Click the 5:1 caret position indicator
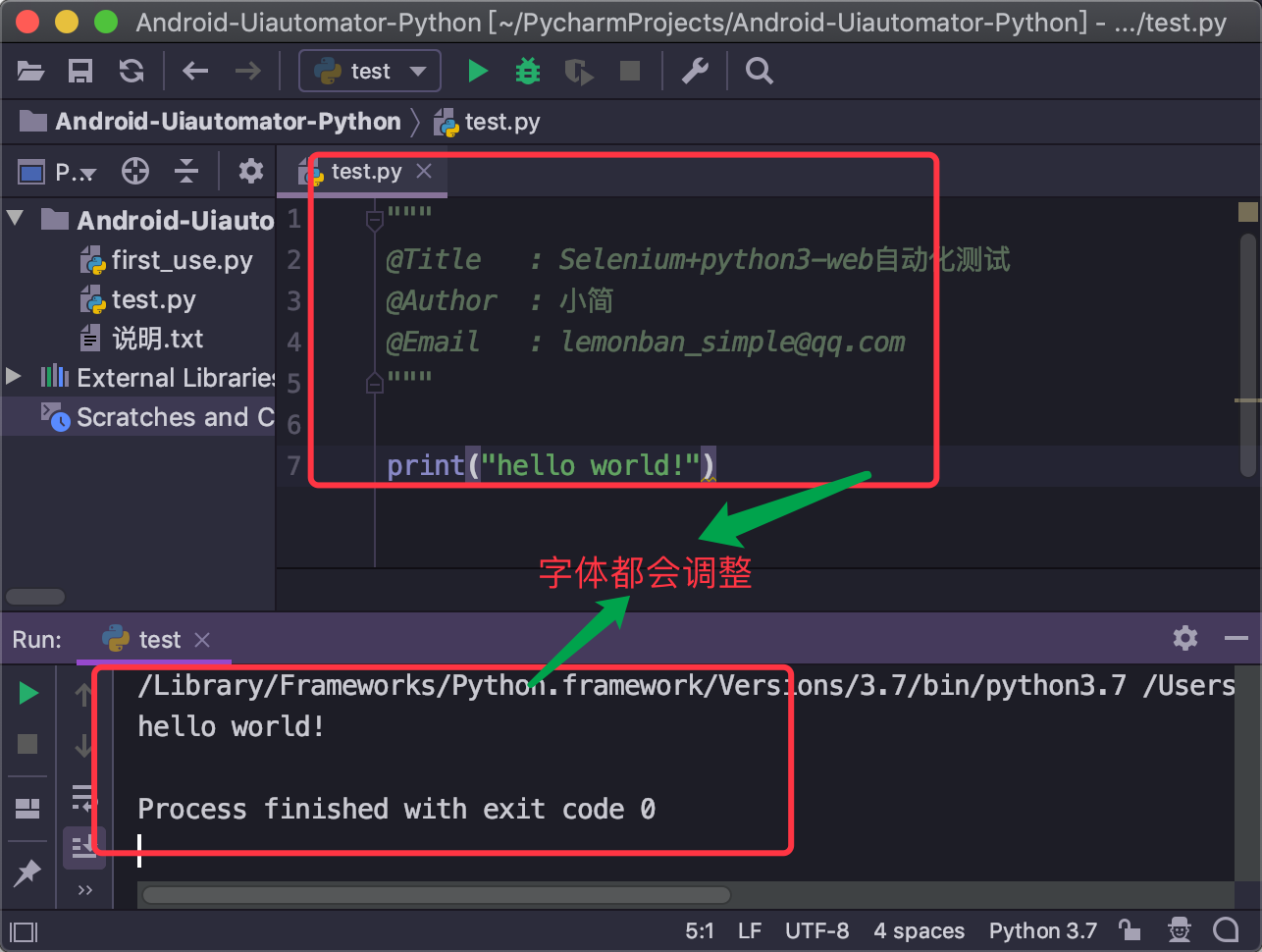The width and height of the screenshot is (1262, 952). [700, 930]
